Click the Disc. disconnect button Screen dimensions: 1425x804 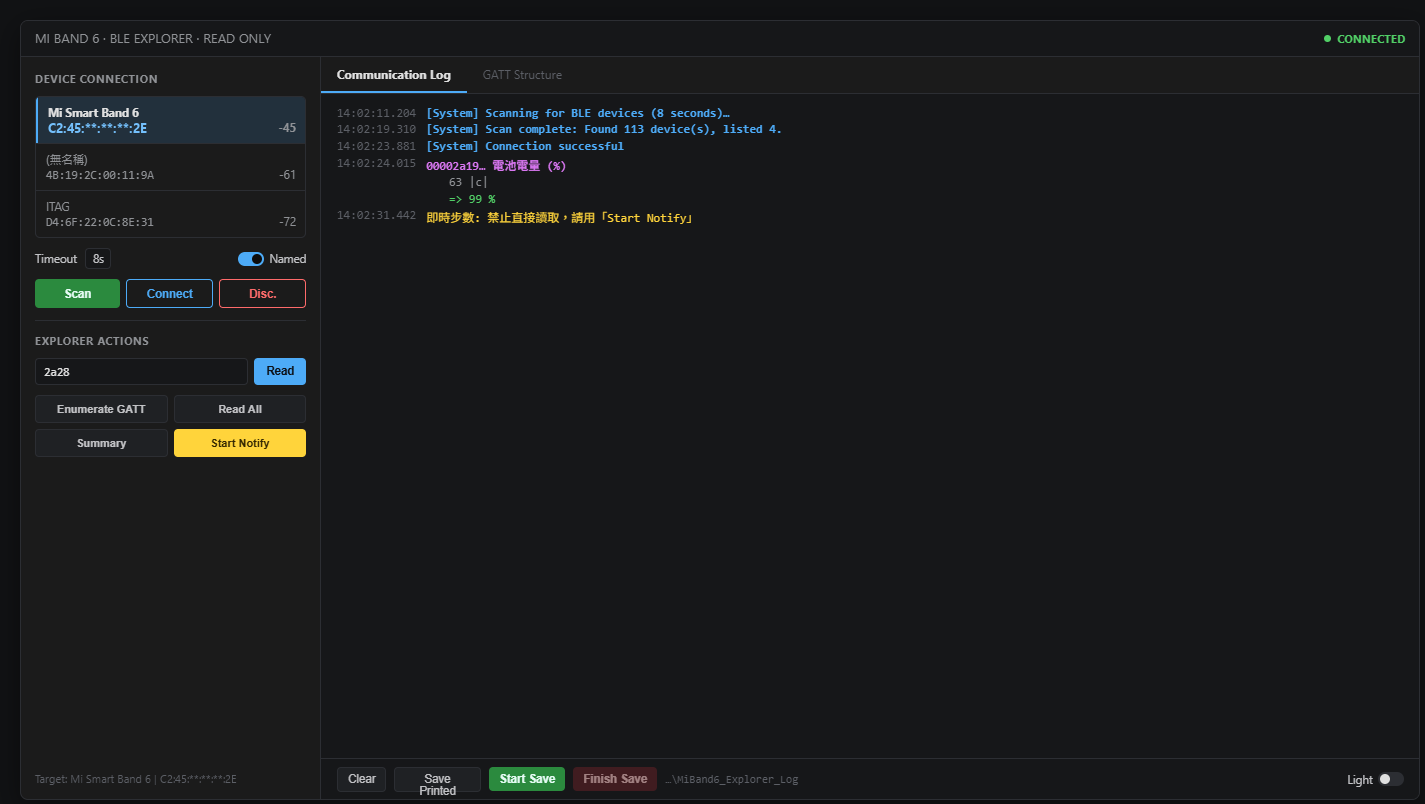[x=262, y=293]
